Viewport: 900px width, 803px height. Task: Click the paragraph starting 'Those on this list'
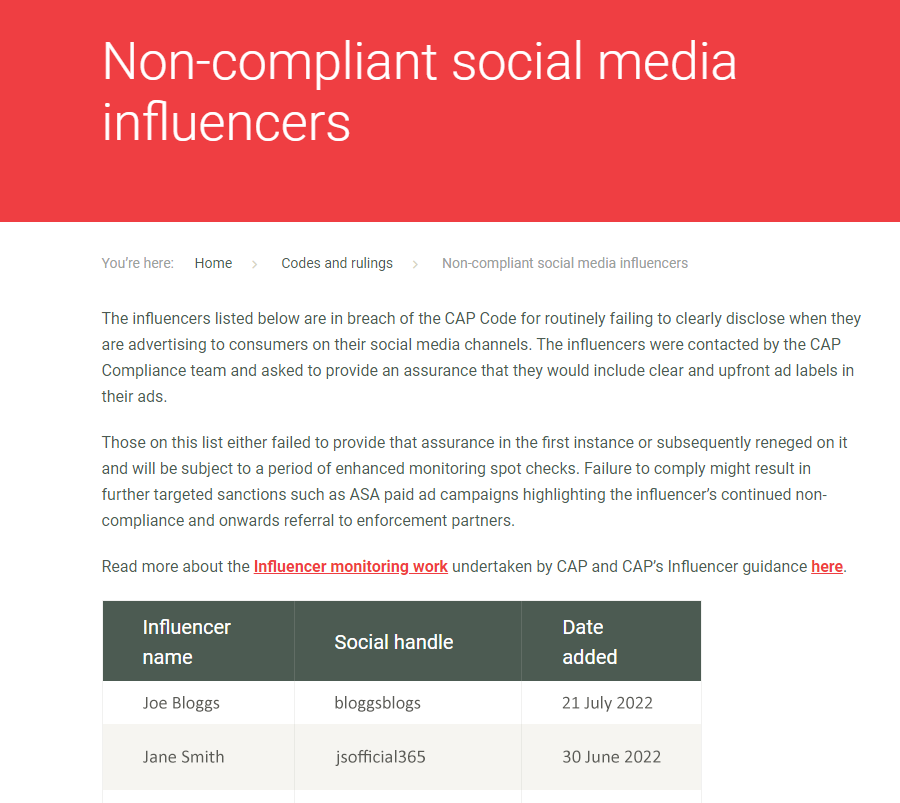(x=474, y=481)
